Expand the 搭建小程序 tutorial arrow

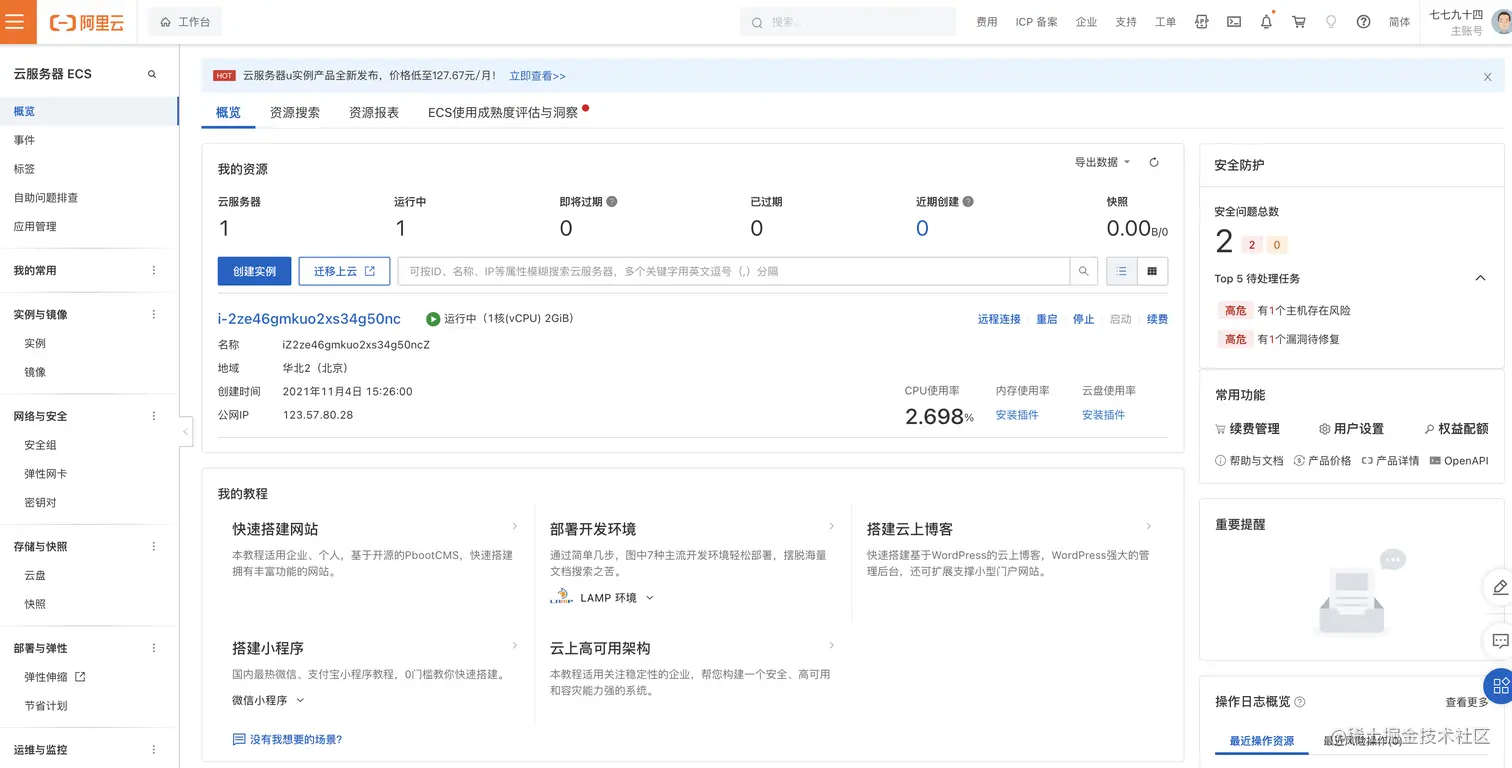click(515, 646)
